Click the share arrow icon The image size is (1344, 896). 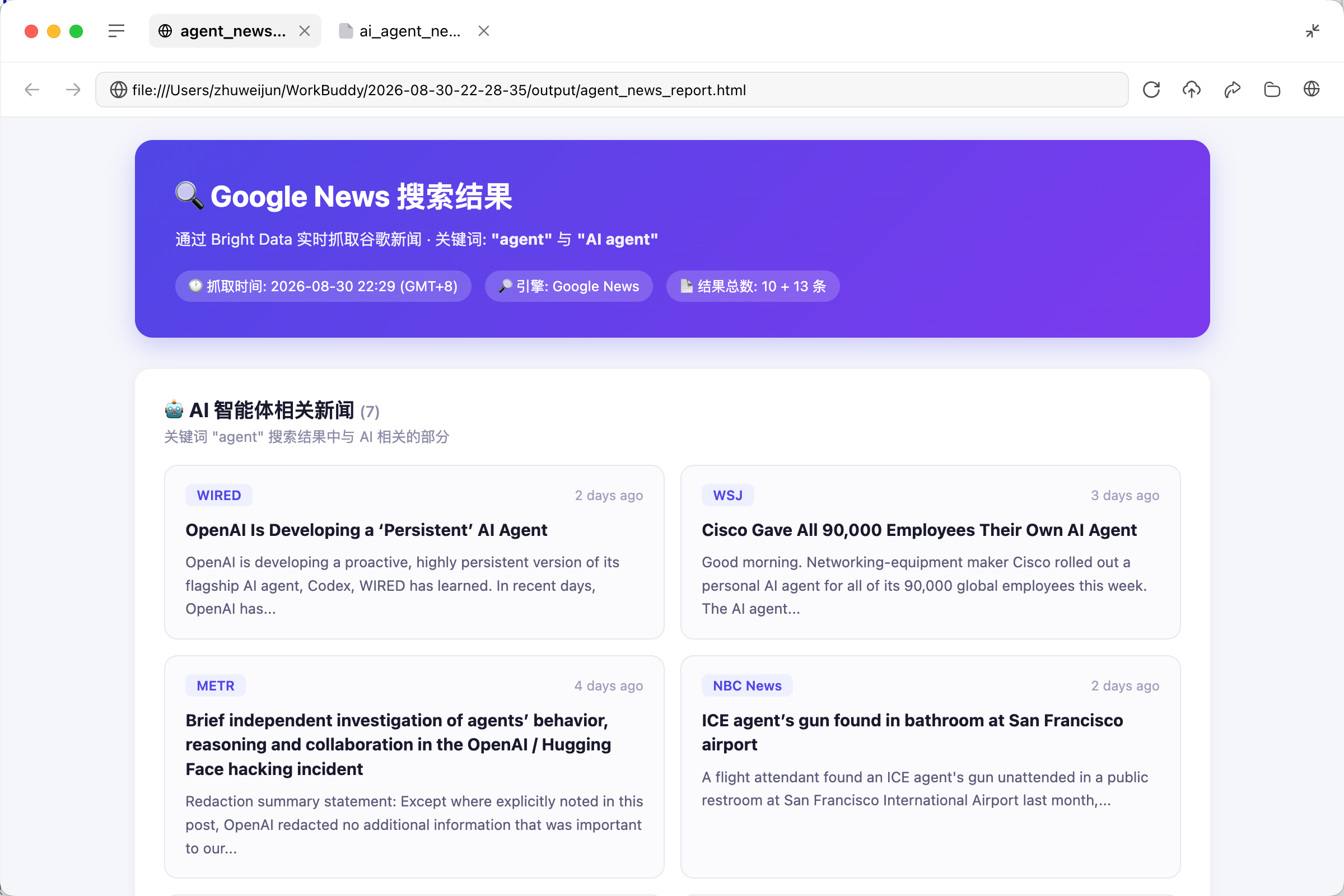(1232, 90)
